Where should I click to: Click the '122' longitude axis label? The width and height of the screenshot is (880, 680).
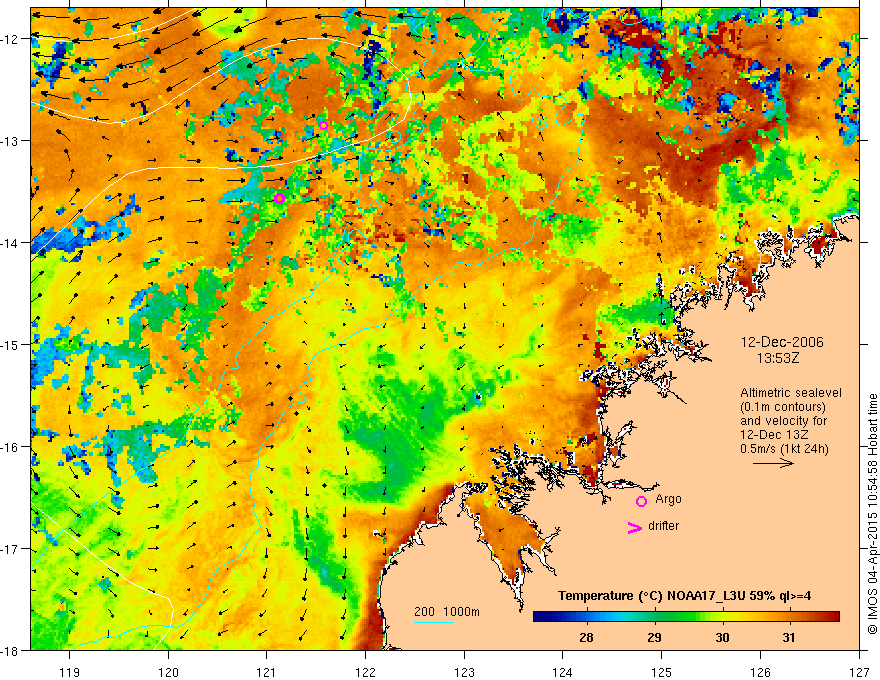[x=365, y=672]
